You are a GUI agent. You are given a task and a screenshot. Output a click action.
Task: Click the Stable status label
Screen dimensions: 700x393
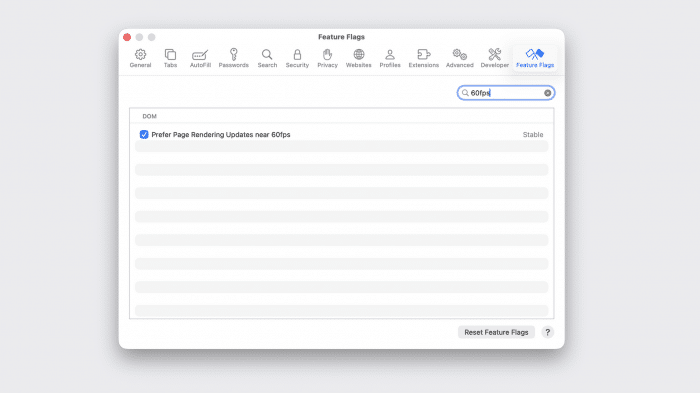point(533,134)
